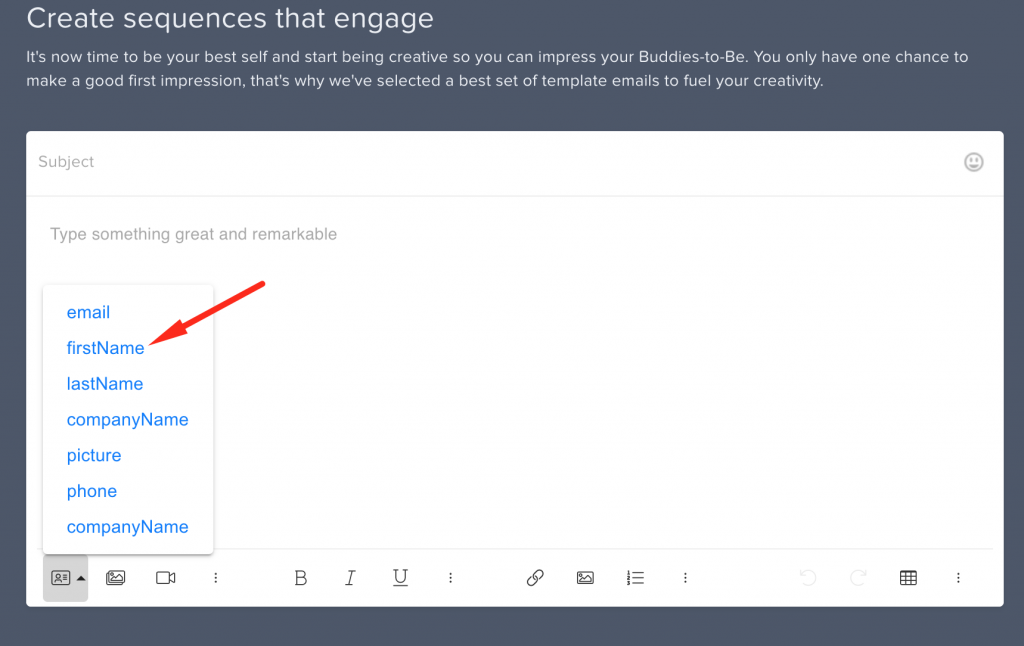
Task: Insert a video into the email
Action: click(x=166, y=578)
